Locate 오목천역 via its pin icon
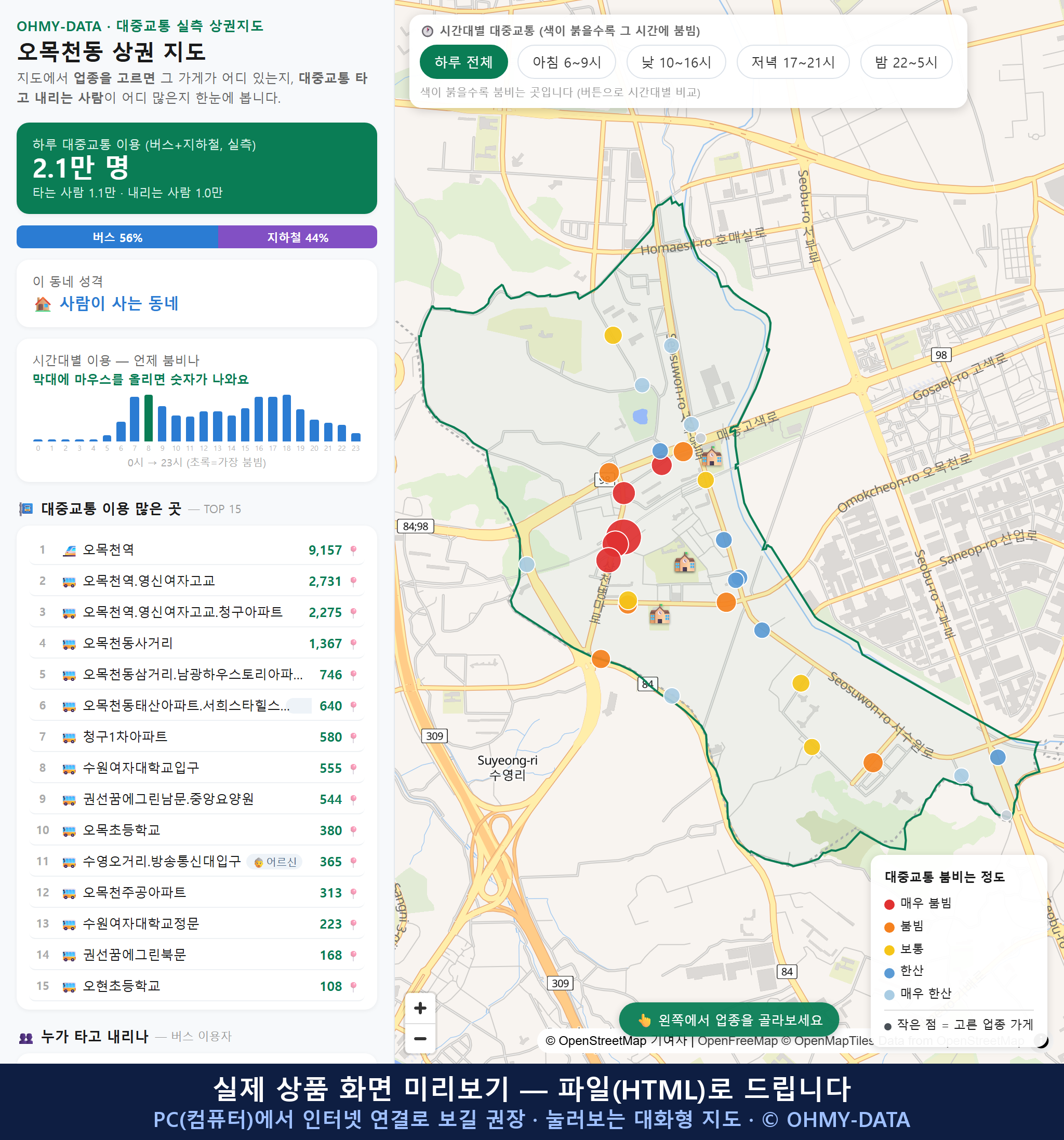The height and width of the screenshot is (1140, 1064). coord(353,551)
